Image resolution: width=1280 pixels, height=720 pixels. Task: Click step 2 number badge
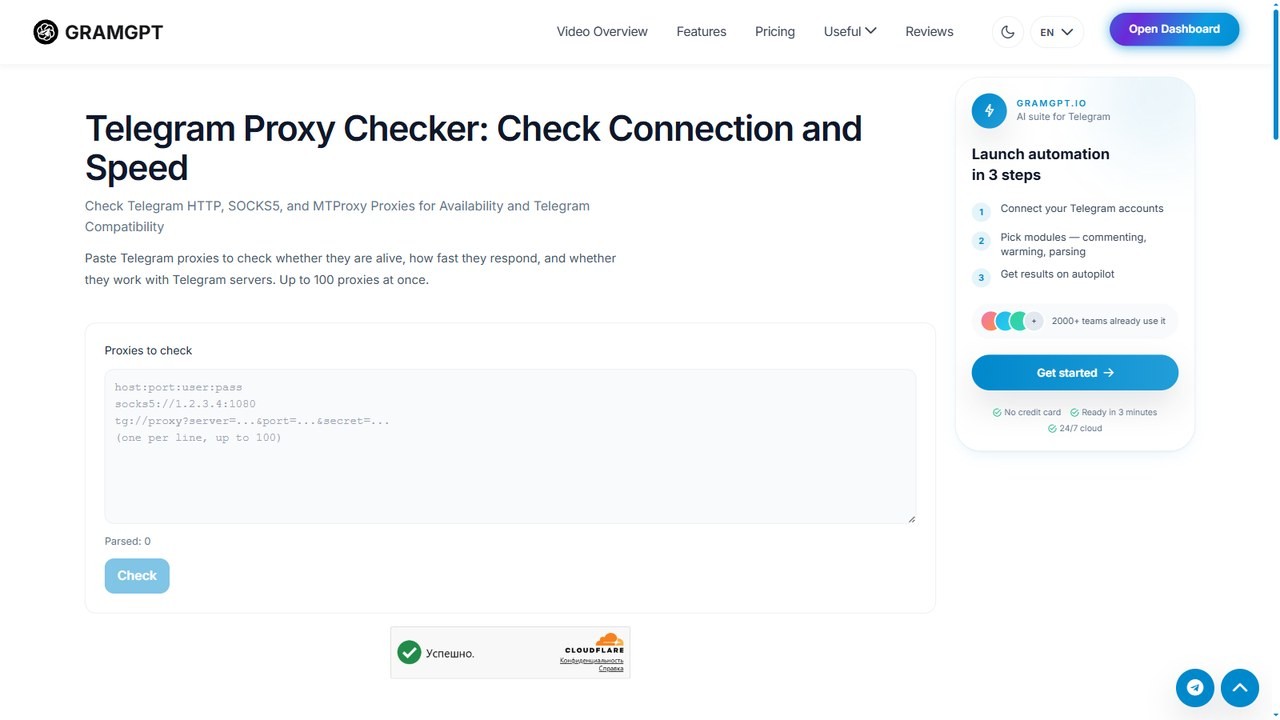point(981,241)
